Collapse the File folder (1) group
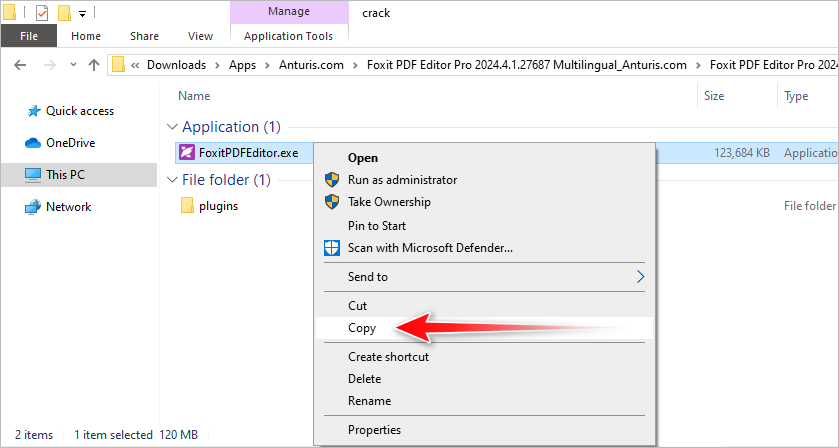 tap(172, 180)
